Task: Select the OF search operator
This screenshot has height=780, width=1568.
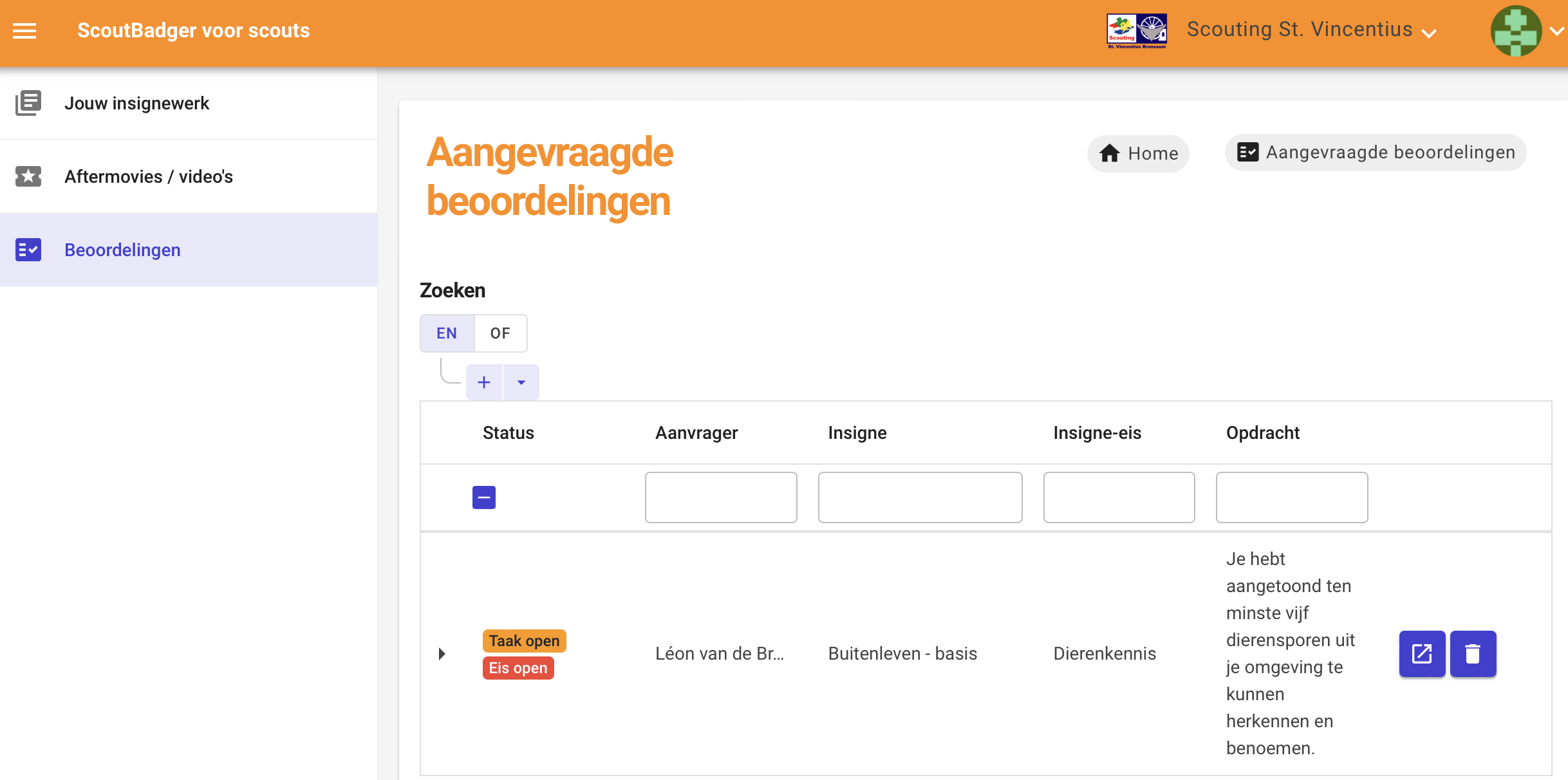Action: tap(500, 333)
